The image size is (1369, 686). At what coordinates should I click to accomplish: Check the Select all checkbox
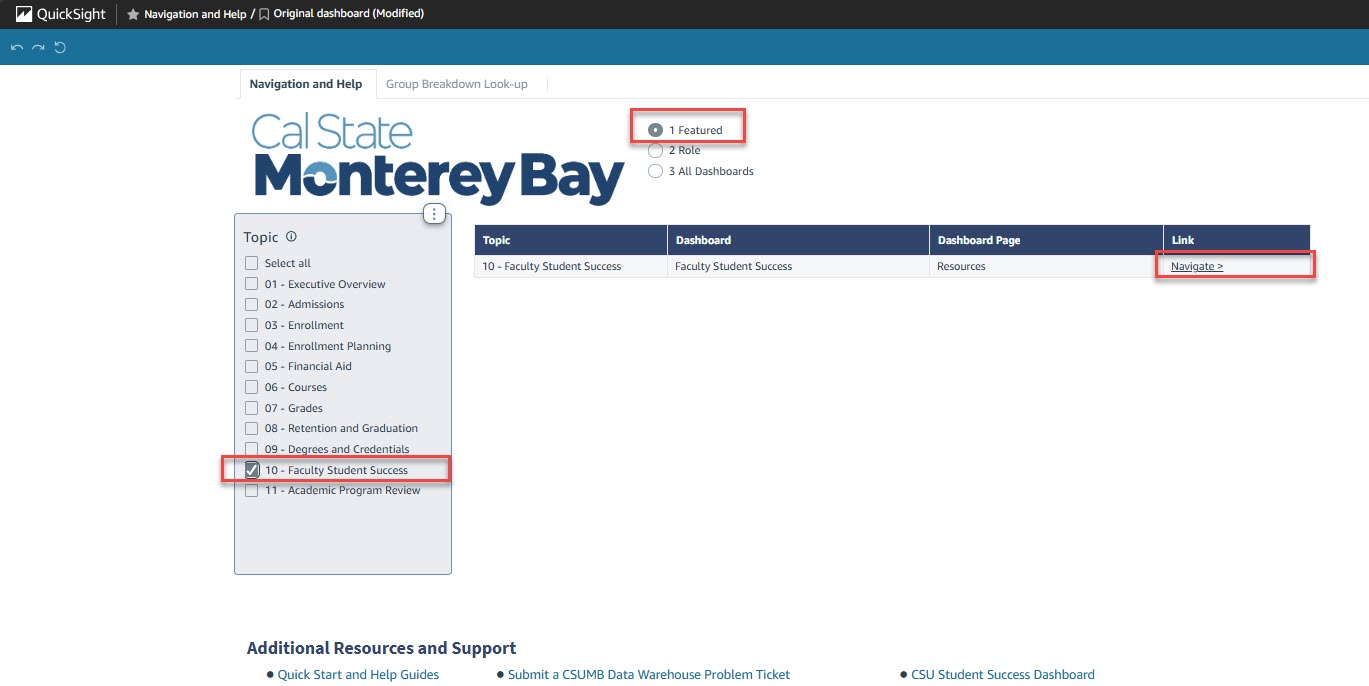point(251,262)
